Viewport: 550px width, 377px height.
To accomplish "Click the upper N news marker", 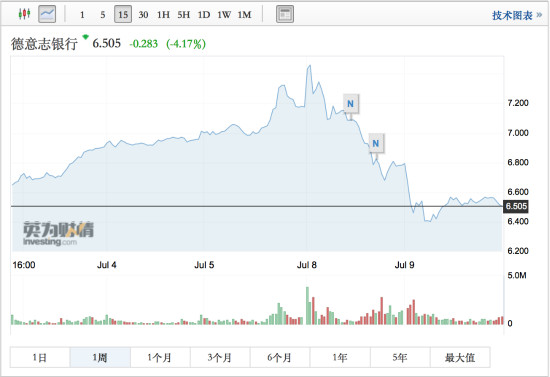I will coord(350,104).
